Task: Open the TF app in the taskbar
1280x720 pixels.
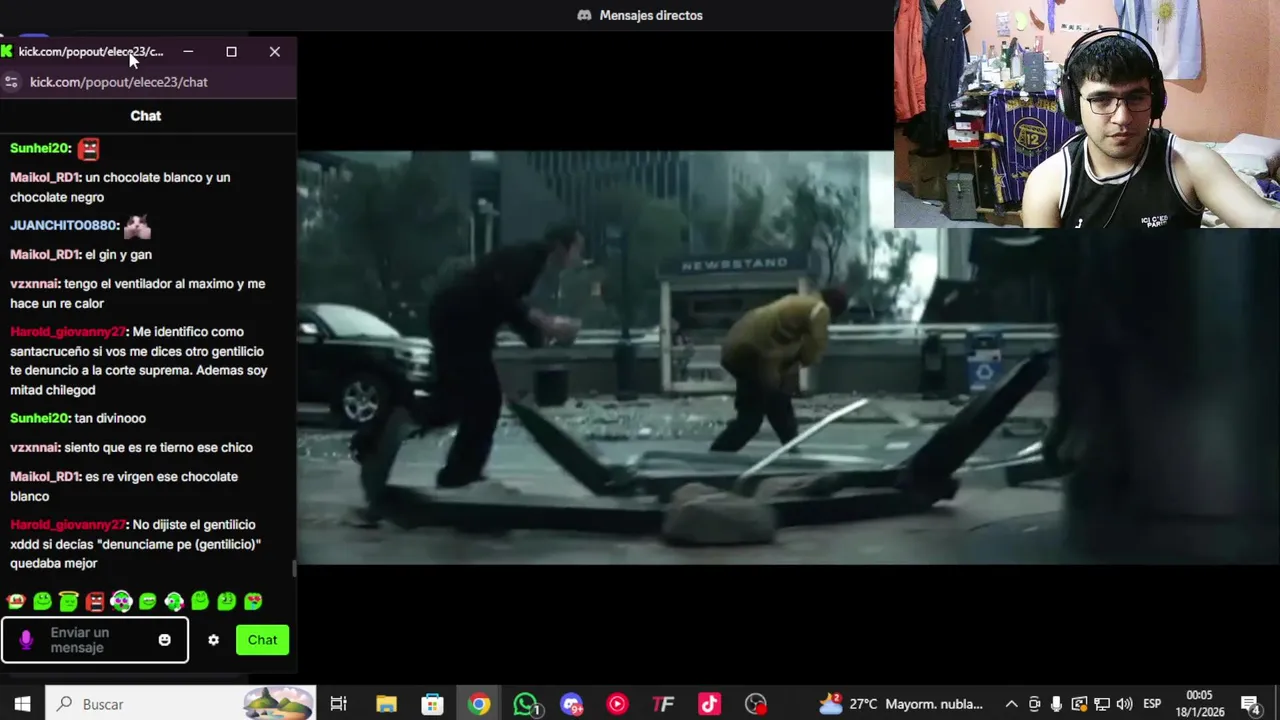Action: 663,704
